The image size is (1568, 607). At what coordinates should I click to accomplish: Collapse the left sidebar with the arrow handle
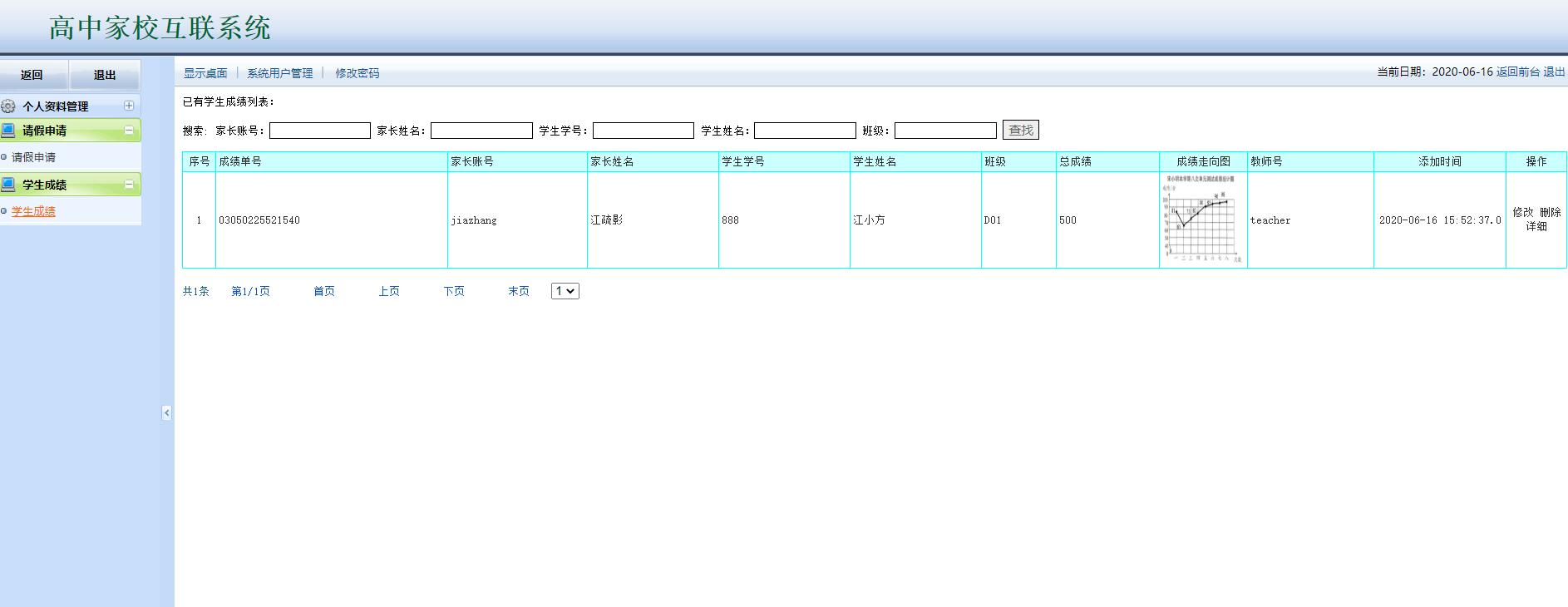[166, 412]
